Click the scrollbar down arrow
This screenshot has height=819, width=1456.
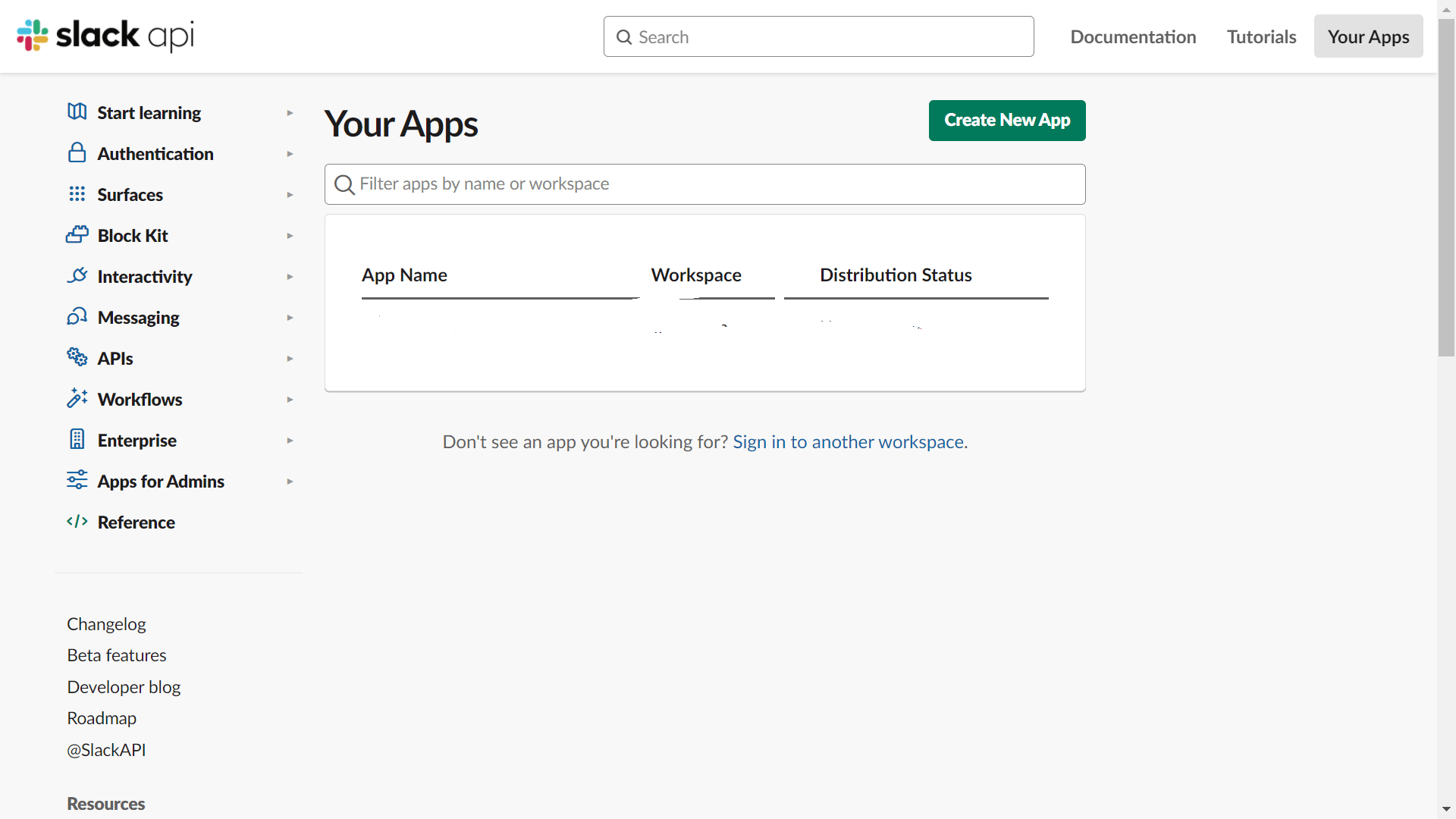pos(1446,809)
